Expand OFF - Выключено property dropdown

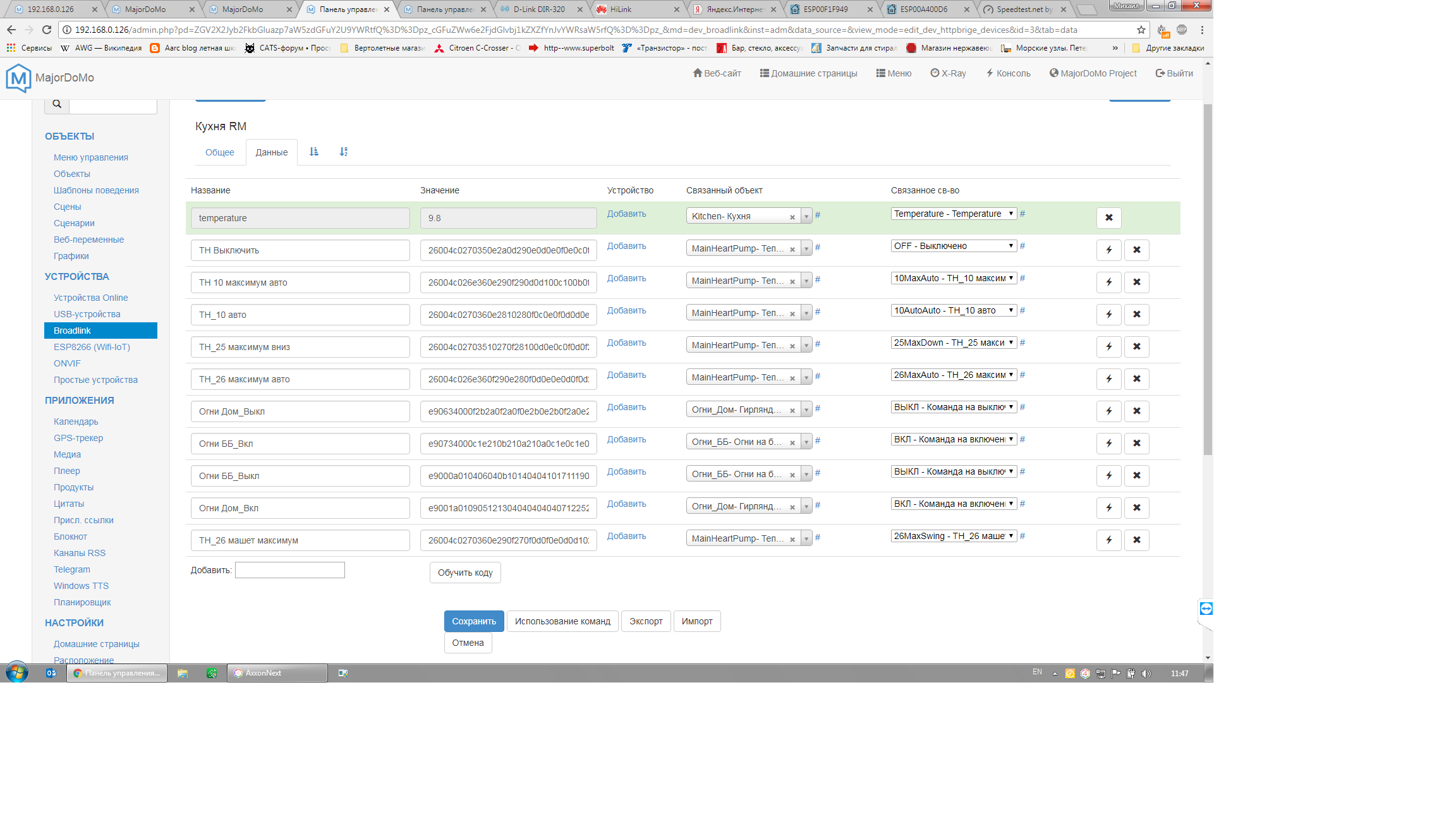point(954,246)
